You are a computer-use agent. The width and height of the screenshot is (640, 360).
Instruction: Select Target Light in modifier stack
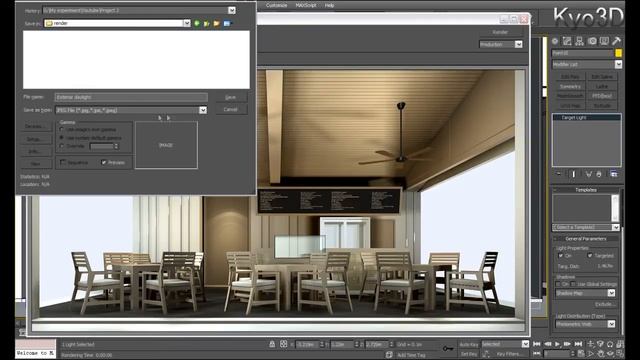pos(587,118)
